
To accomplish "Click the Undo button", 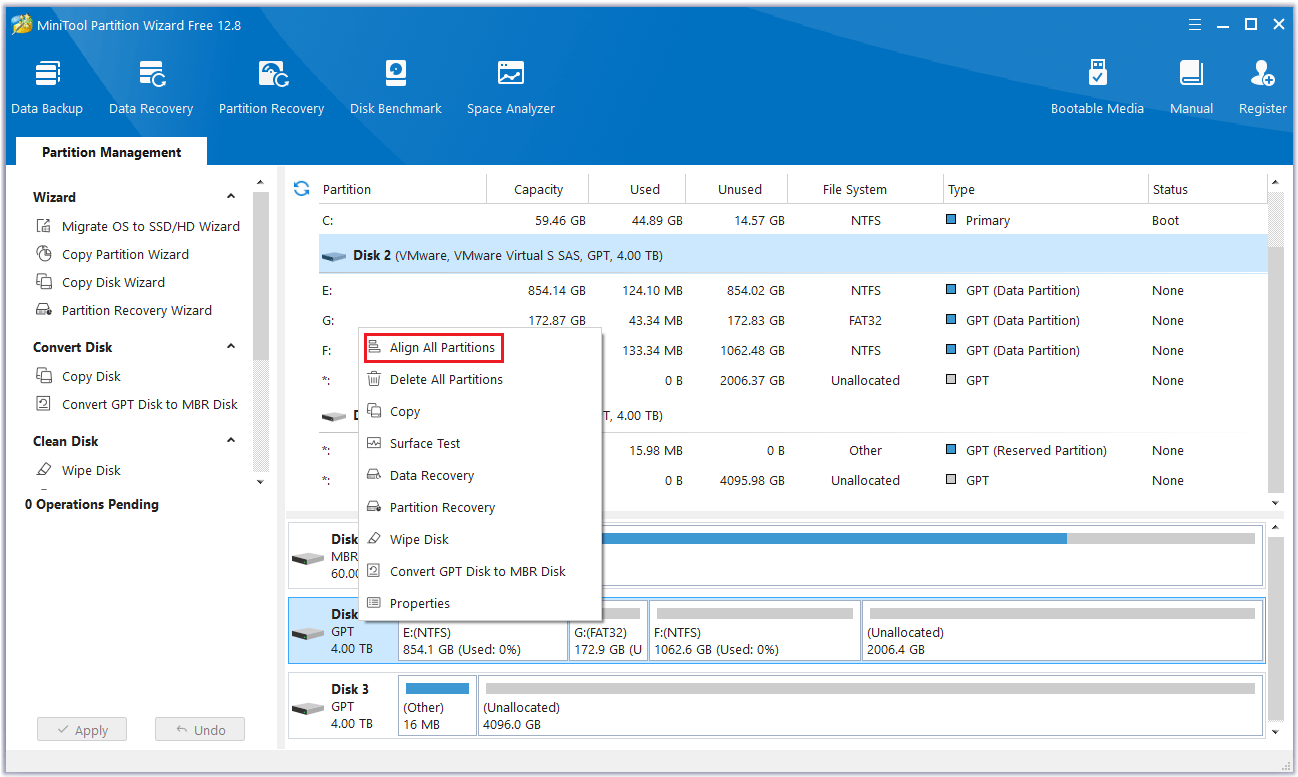I will click(x=200, y=730).
